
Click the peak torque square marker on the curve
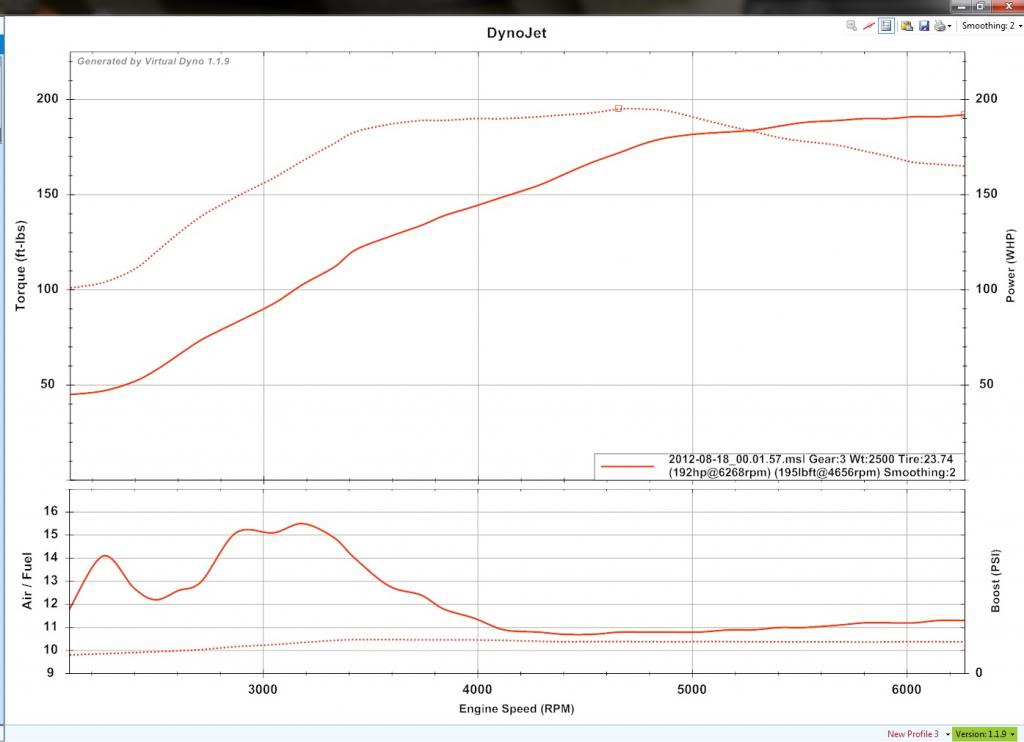[618, 108]
